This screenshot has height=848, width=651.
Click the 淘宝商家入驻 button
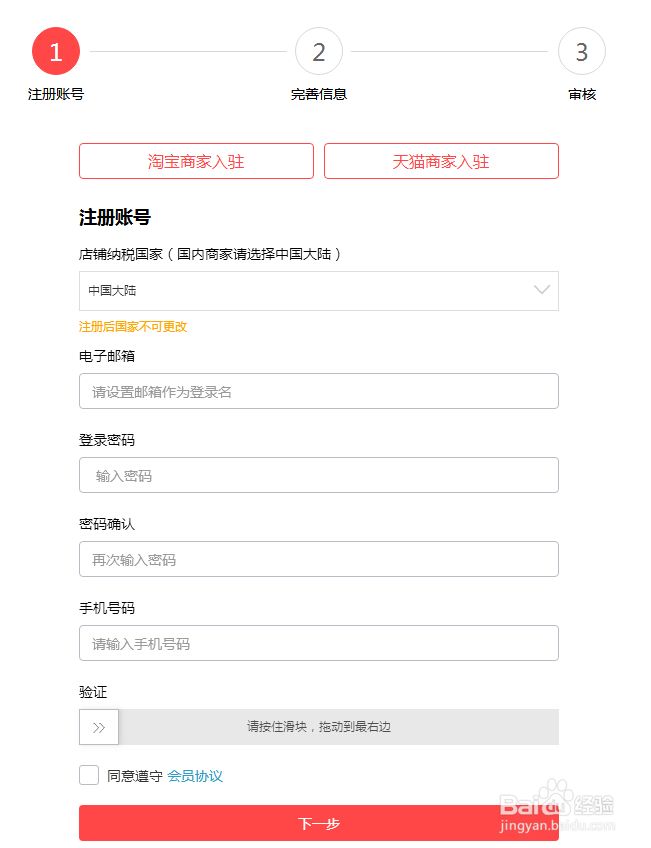[x=196, y=161]
